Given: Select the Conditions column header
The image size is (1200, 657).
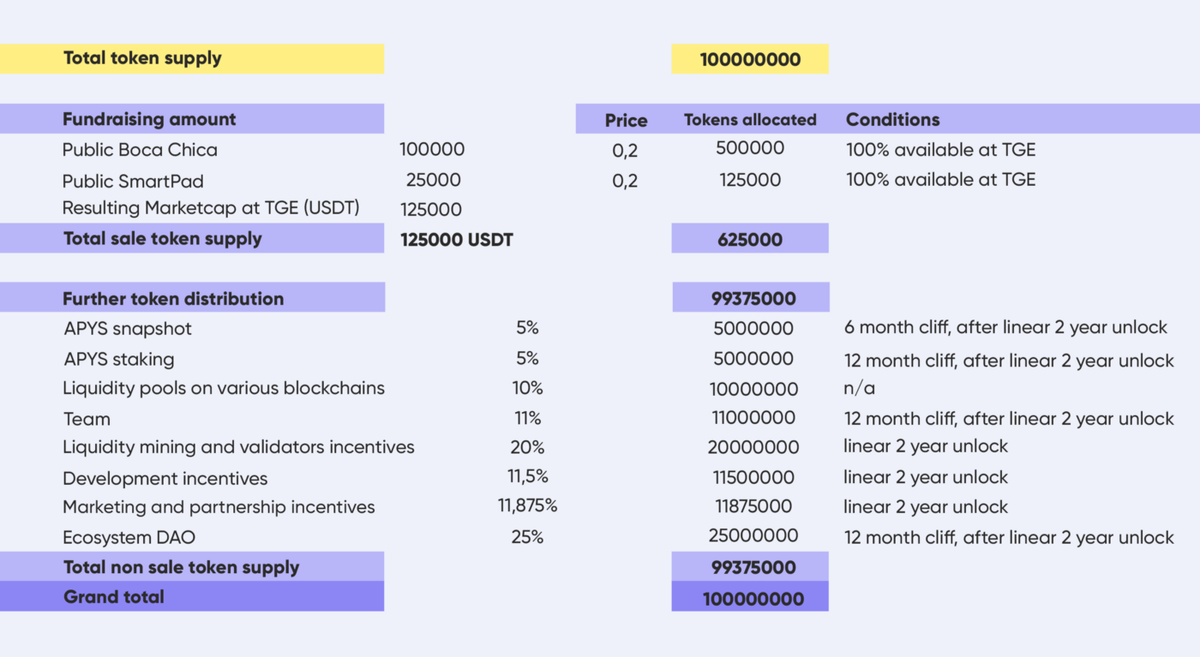Looking at the screenshot, I should tap(893, 119).
